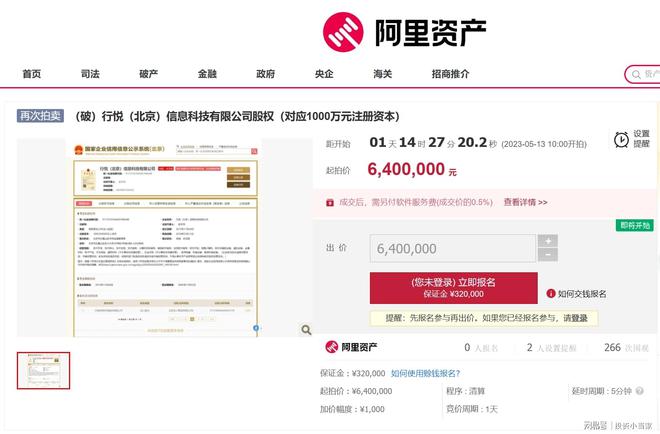Open the 招商推介 navigation tab

[450, 74]
